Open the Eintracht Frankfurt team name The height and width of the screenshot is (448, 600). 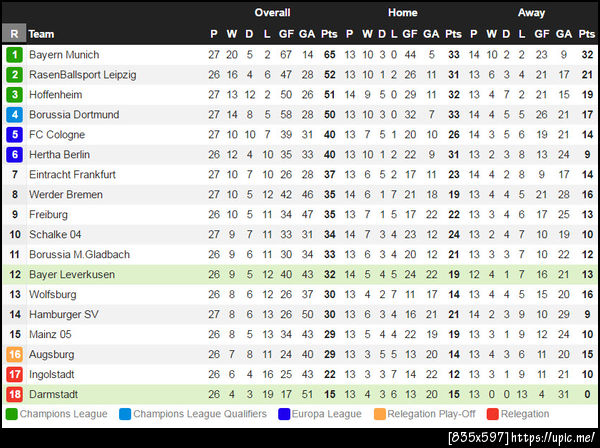tap(72, 175)
